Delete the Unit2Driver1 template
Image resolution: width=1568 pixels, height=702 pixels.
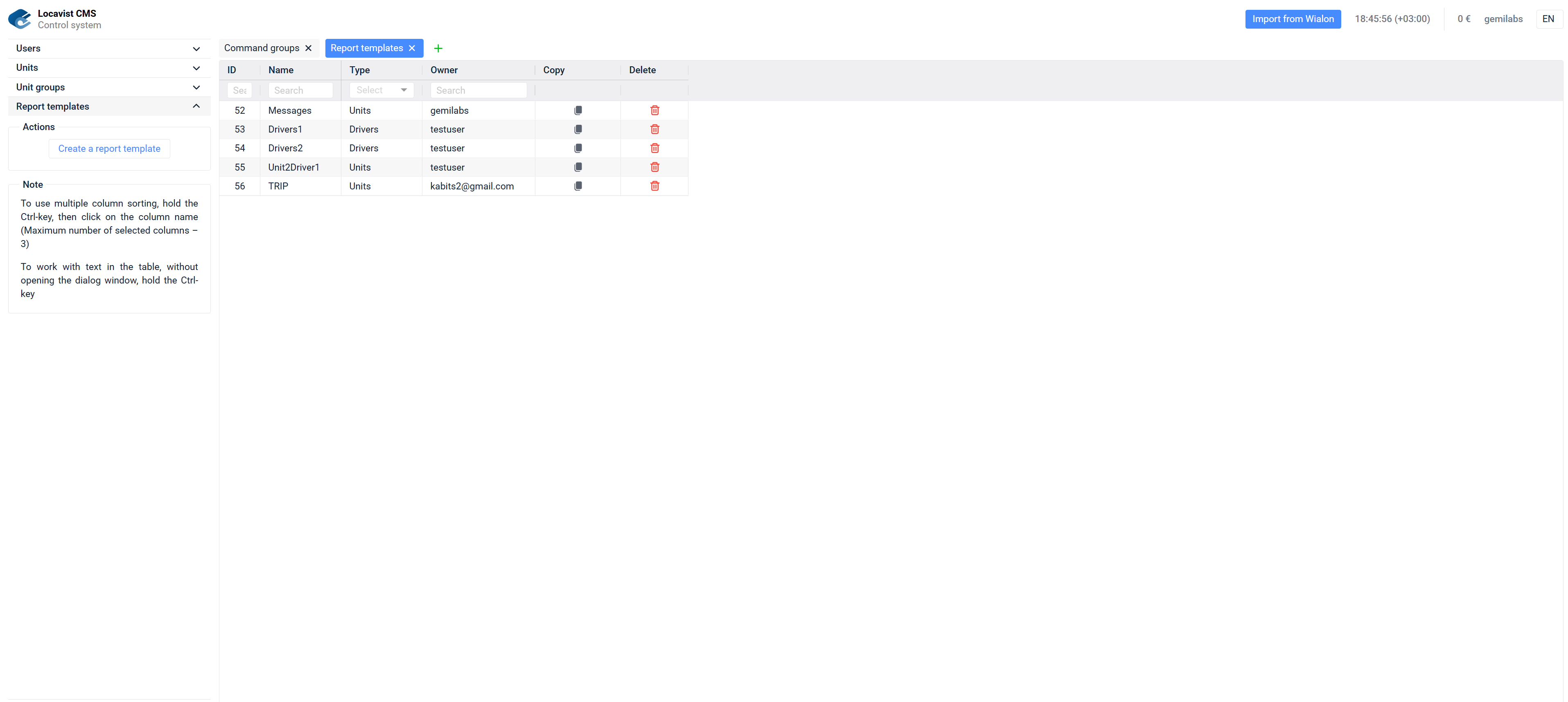tap(654, 166)
